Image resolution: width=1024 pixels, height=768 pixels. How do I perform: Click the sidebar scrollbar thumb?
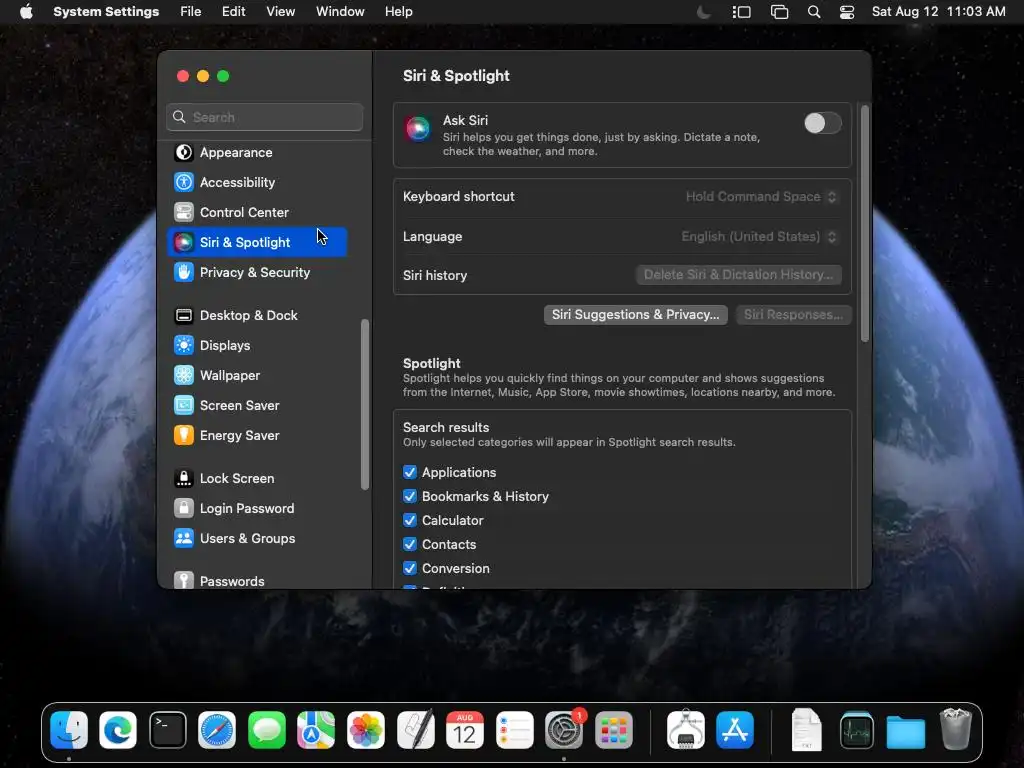tap(364, 404)
